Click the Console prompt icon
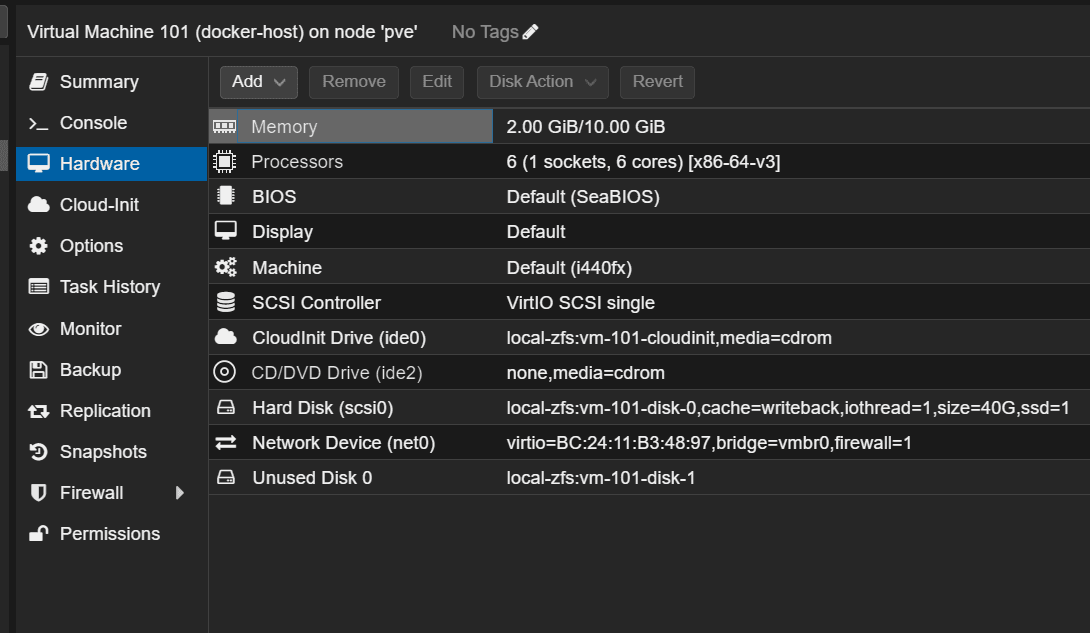1090x633 pixels. tap(38, 124)
